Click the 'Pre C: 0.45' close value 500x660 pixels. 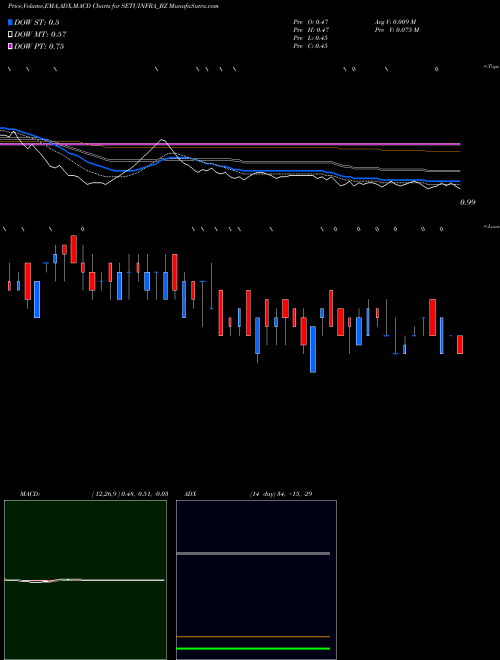(x=311, y=46)
